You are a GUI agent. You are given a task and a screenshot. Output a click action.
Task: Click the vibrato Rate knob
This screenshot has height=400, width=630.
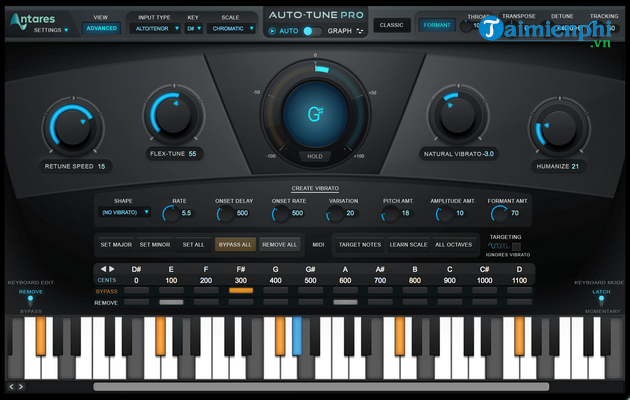click(x=171, y=214)
